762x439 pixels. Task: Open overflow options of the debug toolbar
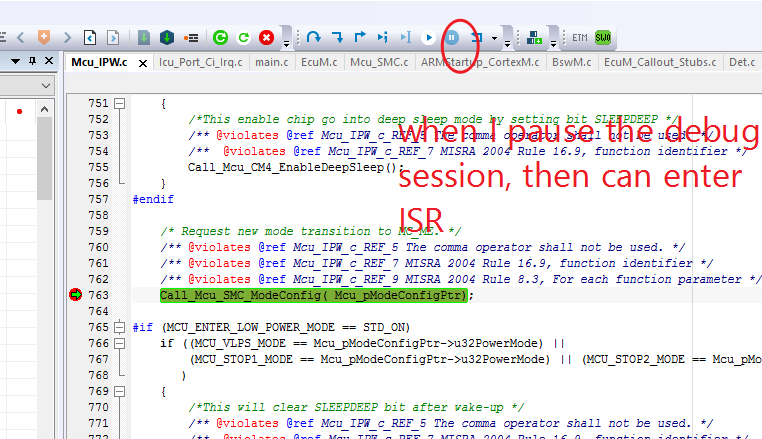507,44
